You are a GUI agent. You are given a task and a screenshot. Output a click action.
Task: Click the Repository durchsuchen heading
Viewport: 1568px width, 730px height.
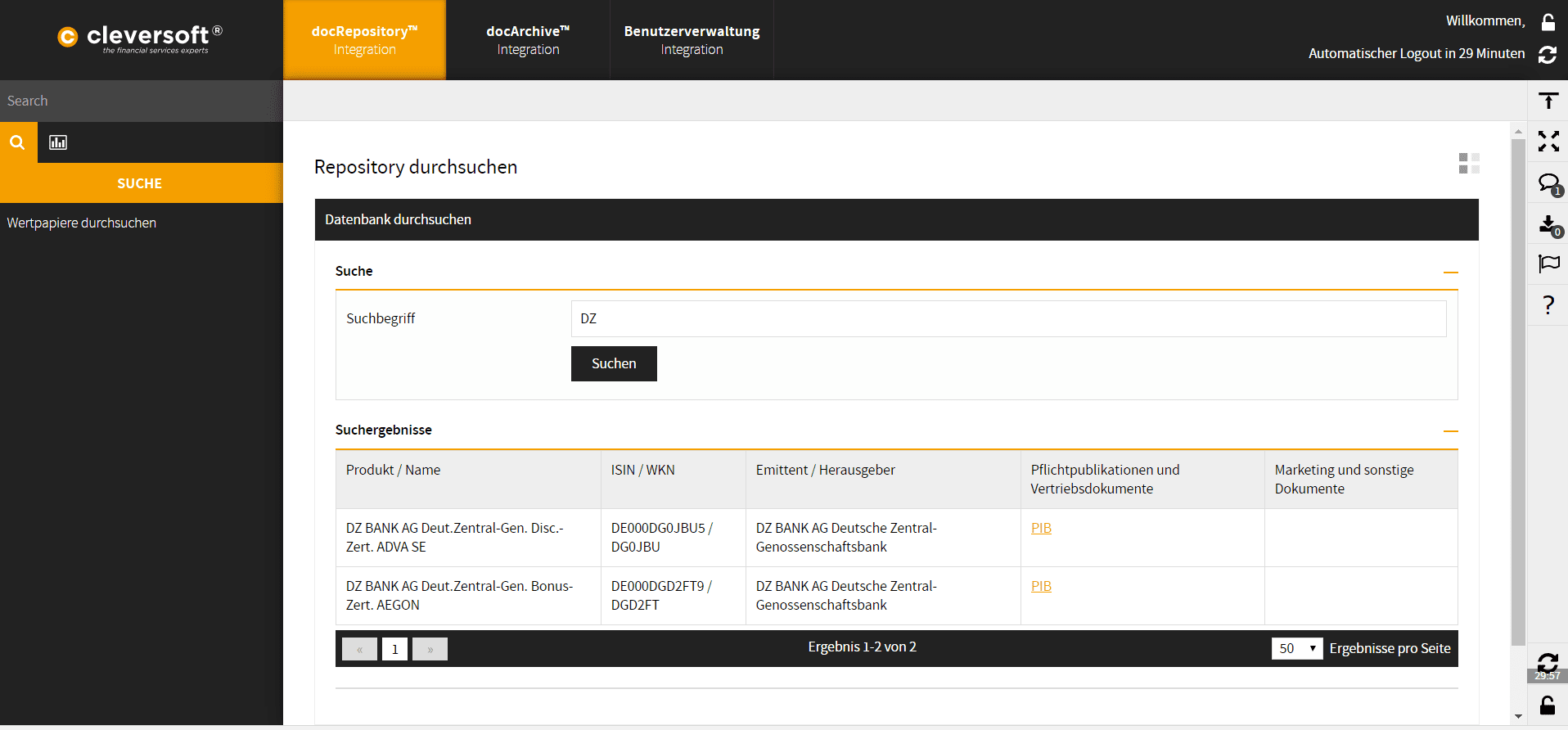coord(416,167)
